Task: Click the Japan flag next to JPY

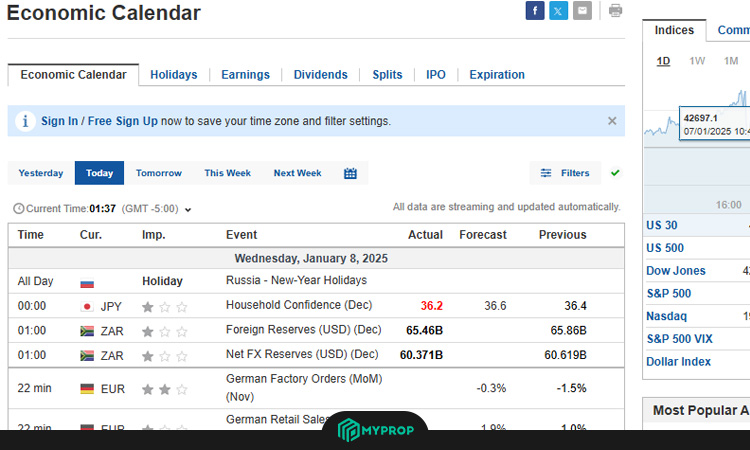Action: [x=87, y=307]
